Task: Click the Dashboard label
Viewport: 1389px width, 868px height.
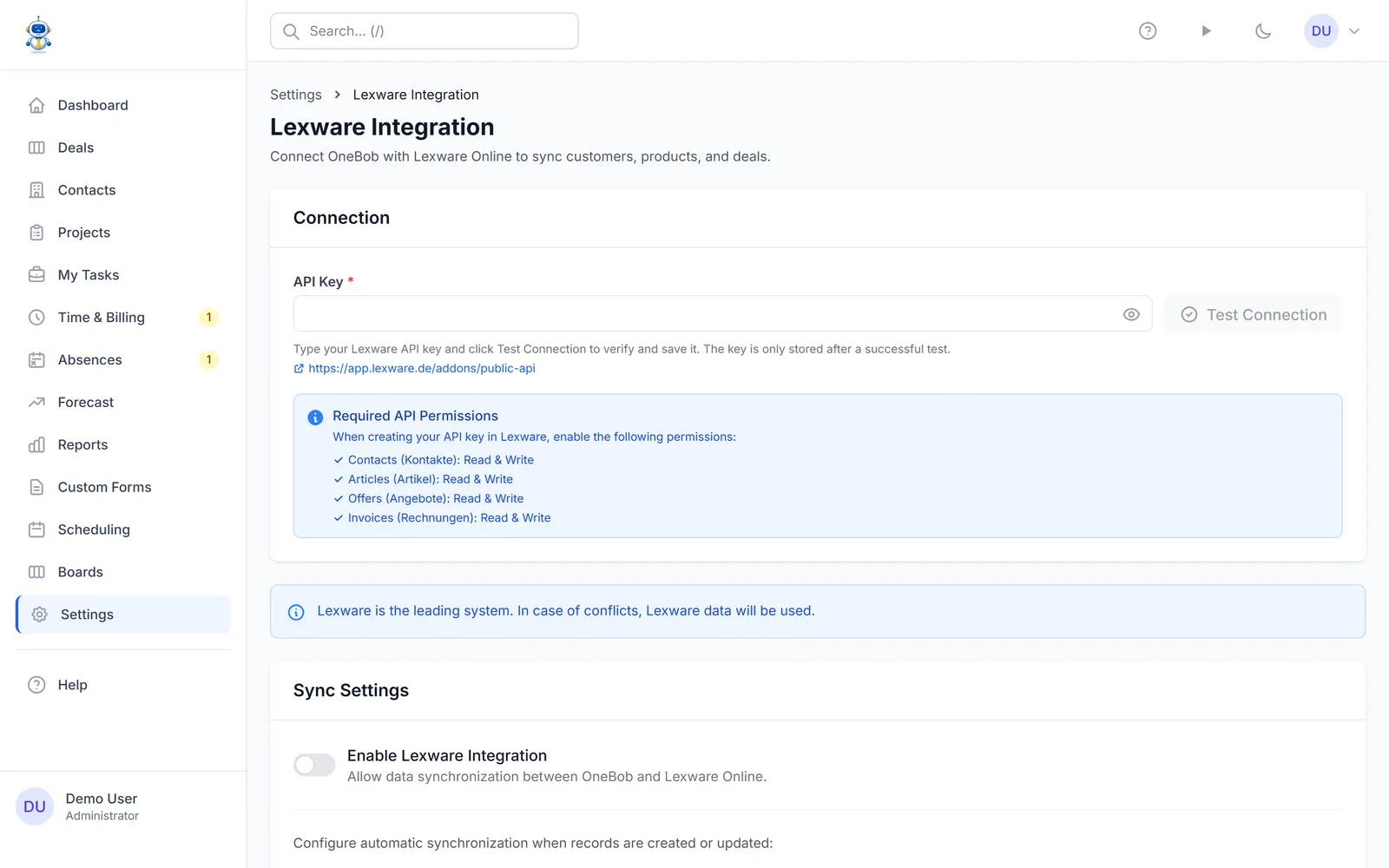Action: (x=93, y=105)
